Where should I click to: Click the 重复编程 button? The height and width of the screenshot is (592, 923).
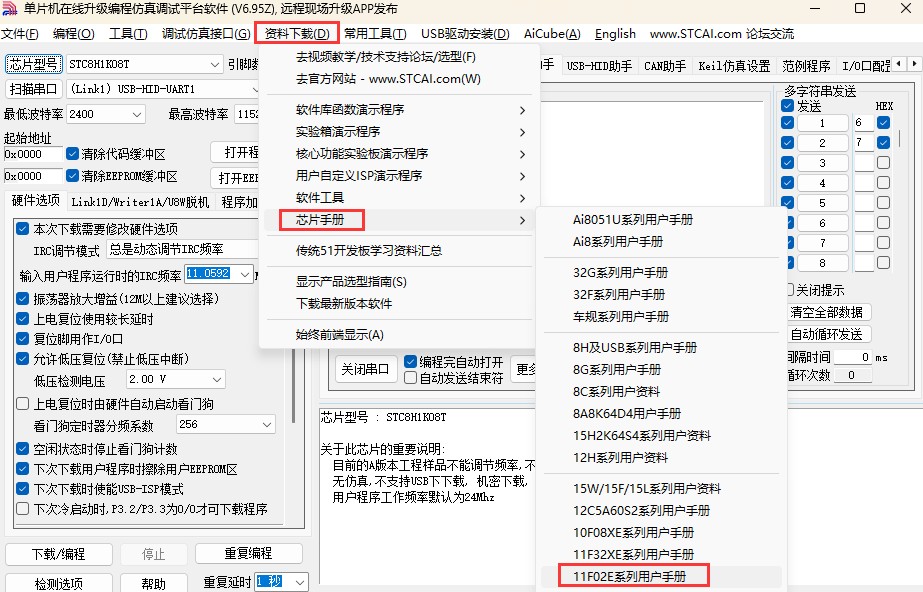[248, 554]
